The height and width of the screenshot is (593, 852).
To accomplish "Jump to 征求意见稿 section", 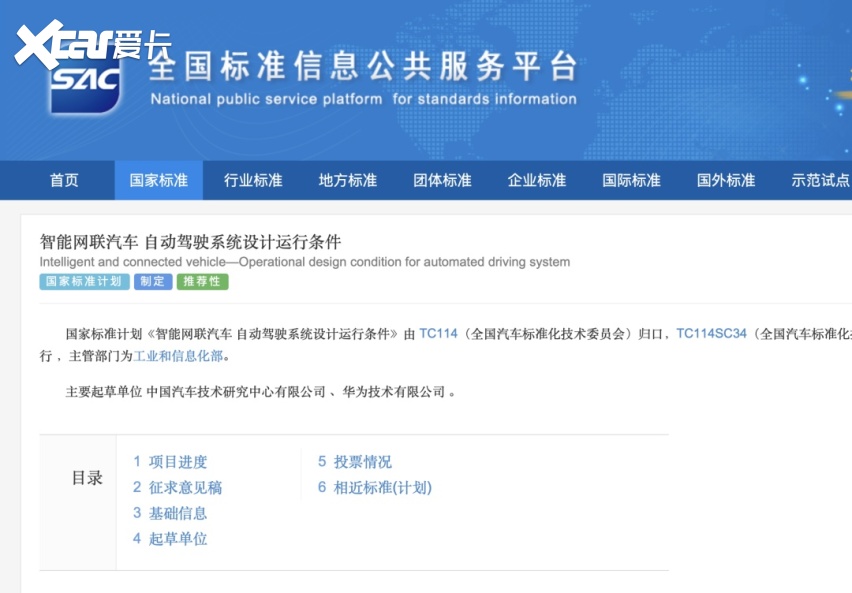I will [177, 488].
